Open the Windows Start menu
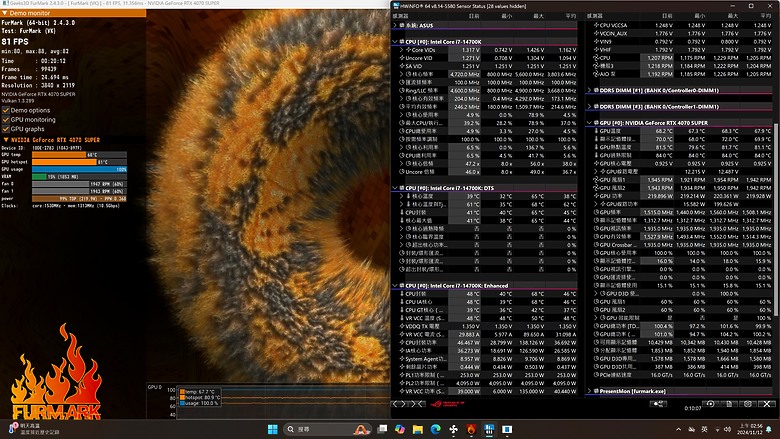The image size is (780, 439). tap(273, 429)
